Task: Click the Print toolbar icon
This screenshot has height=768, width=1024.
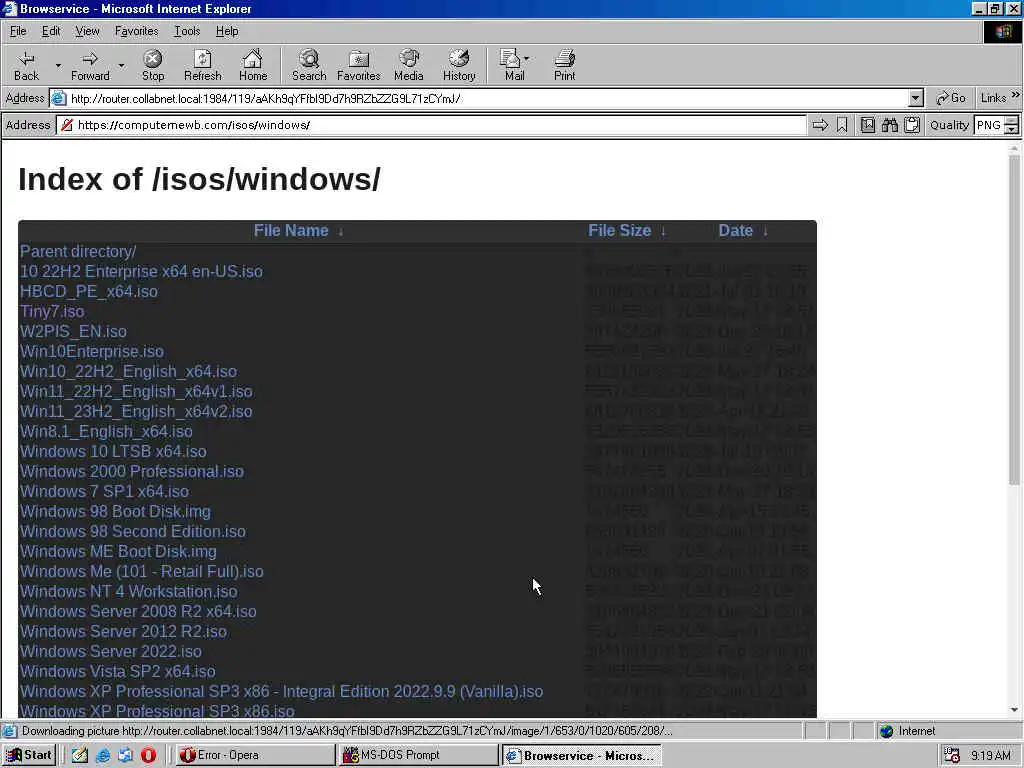Action: click(x=564, y=65)
